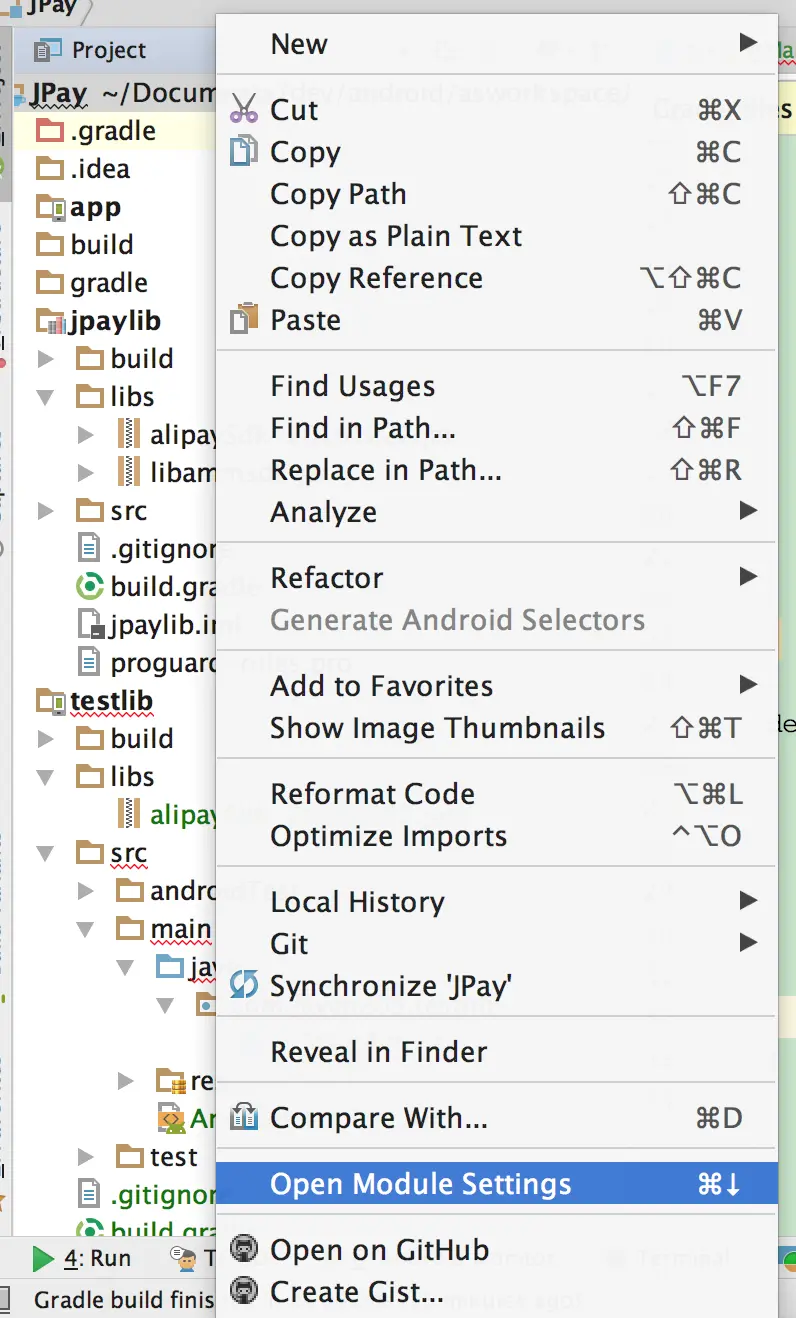Screen dimensions: 796x1318
Task: Click the java source folder icon
Action: [x=170, y=967]
